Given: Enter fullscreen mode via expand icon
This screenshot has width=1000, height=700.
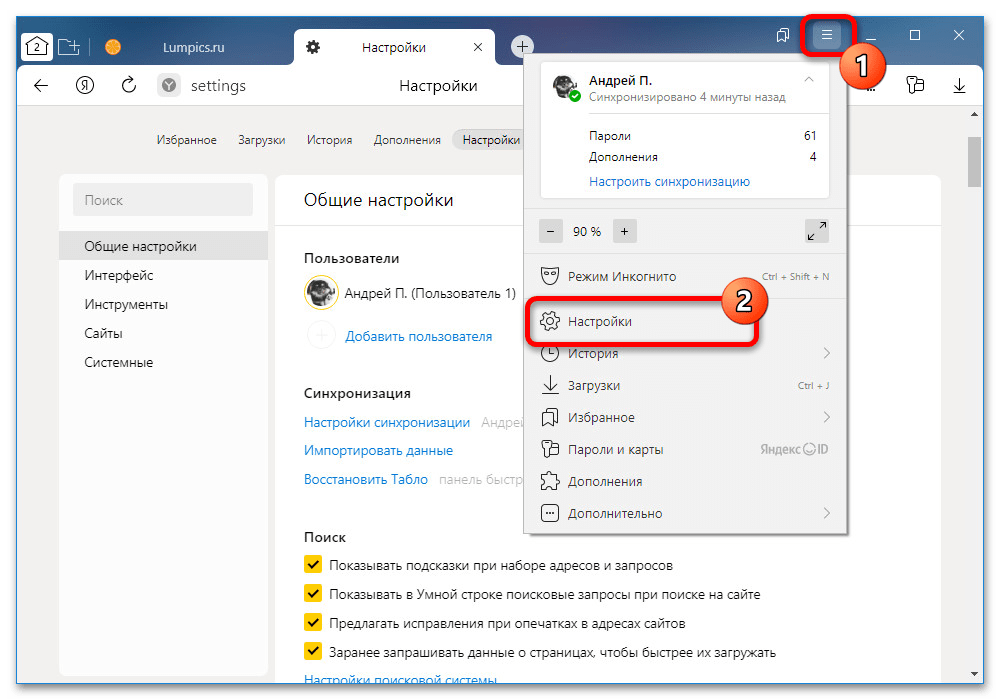Looking at the screenshot, I should [x=817, y=231].
